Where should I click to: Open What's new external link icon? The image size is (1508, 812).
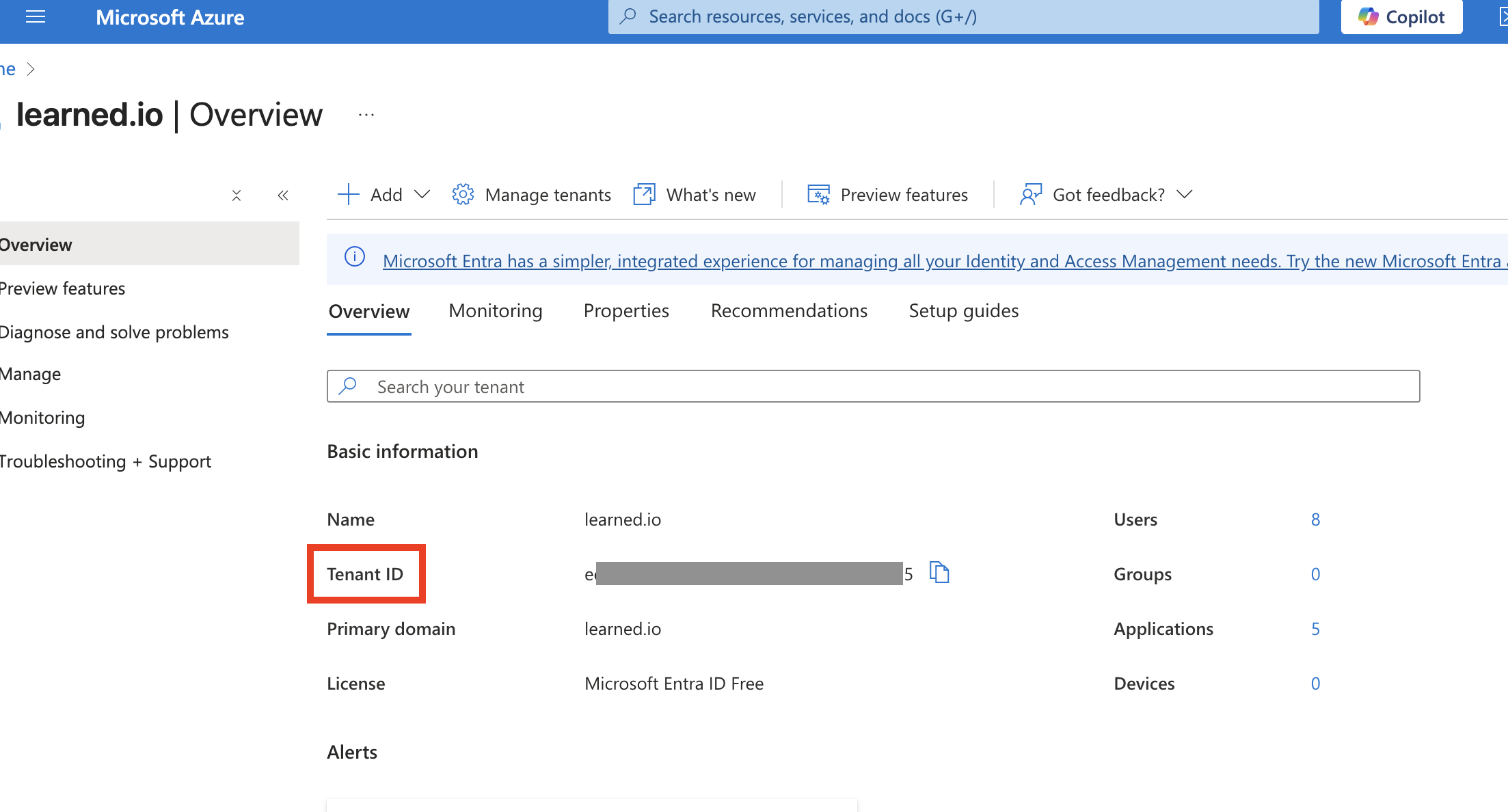pos(644,195)
